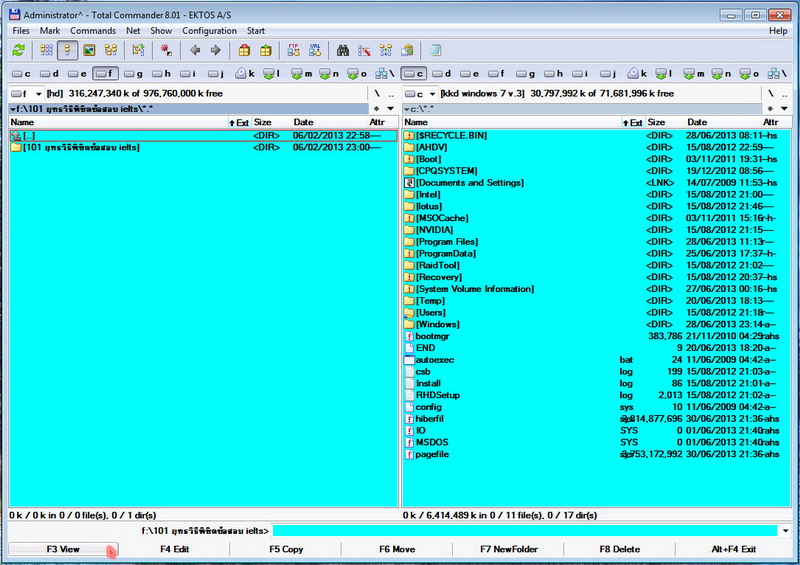Click the green Reread source refresh icon
The height and width of the screenshot is (565, 800).
click(x=19, y=50)
